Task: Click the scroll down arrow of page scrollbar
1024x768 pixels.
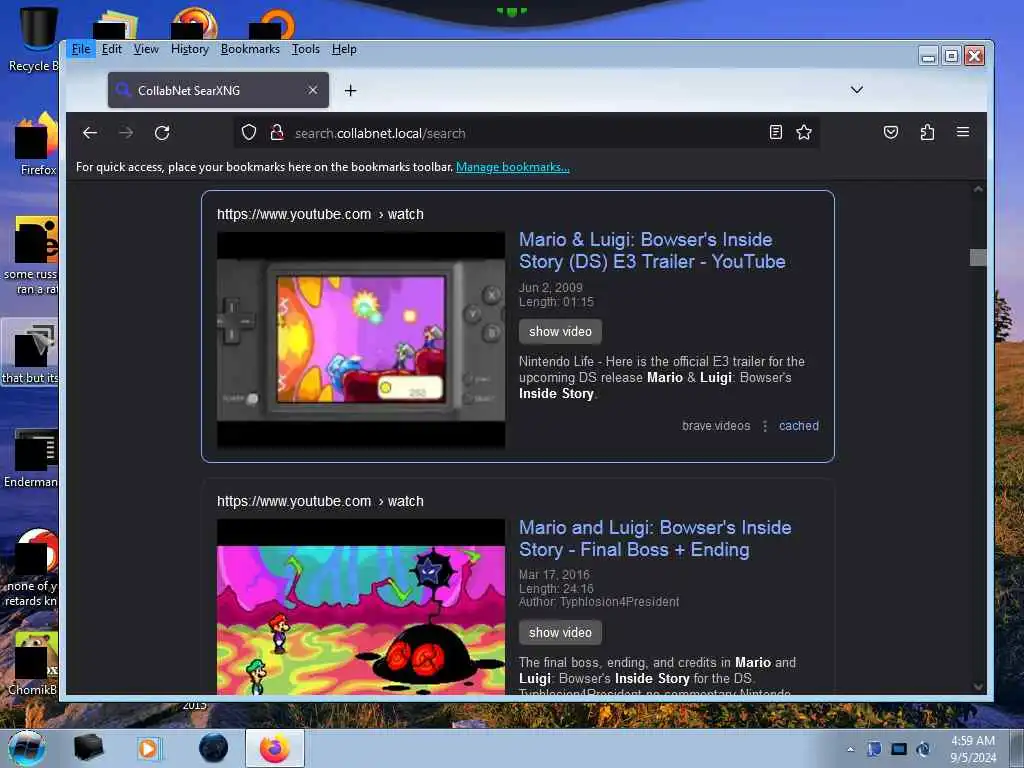Action: click(978, 686)
